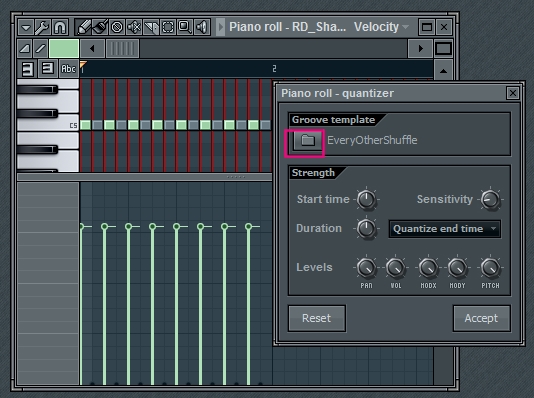The height and width of the screenshot is (398, 534).
Task: Click the Groove template section header
Action: pos(333,120)
